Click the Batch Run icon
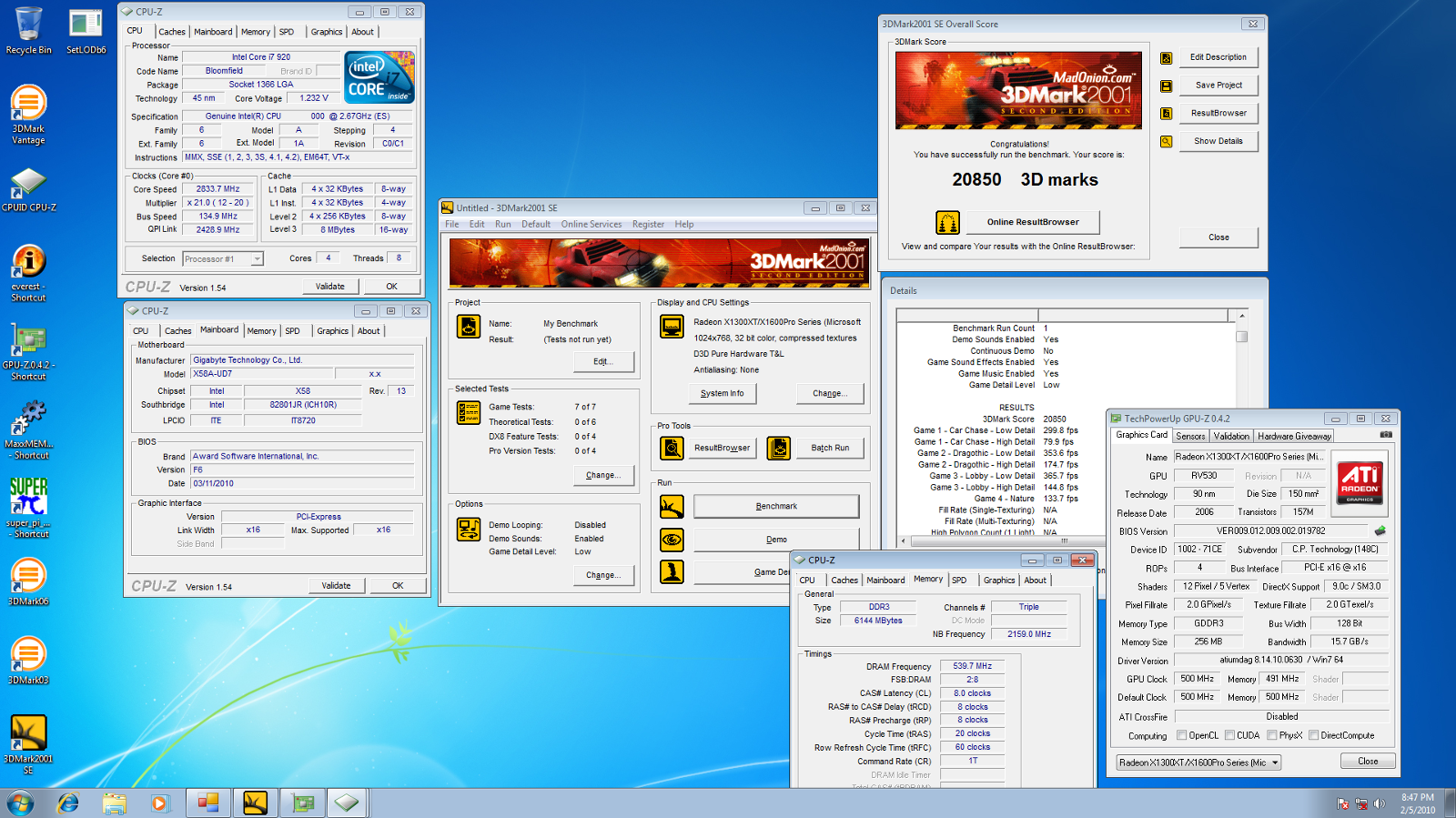The width and height of the screenshot is (1456, 818). pyautogui.click(x=778, y=448)
